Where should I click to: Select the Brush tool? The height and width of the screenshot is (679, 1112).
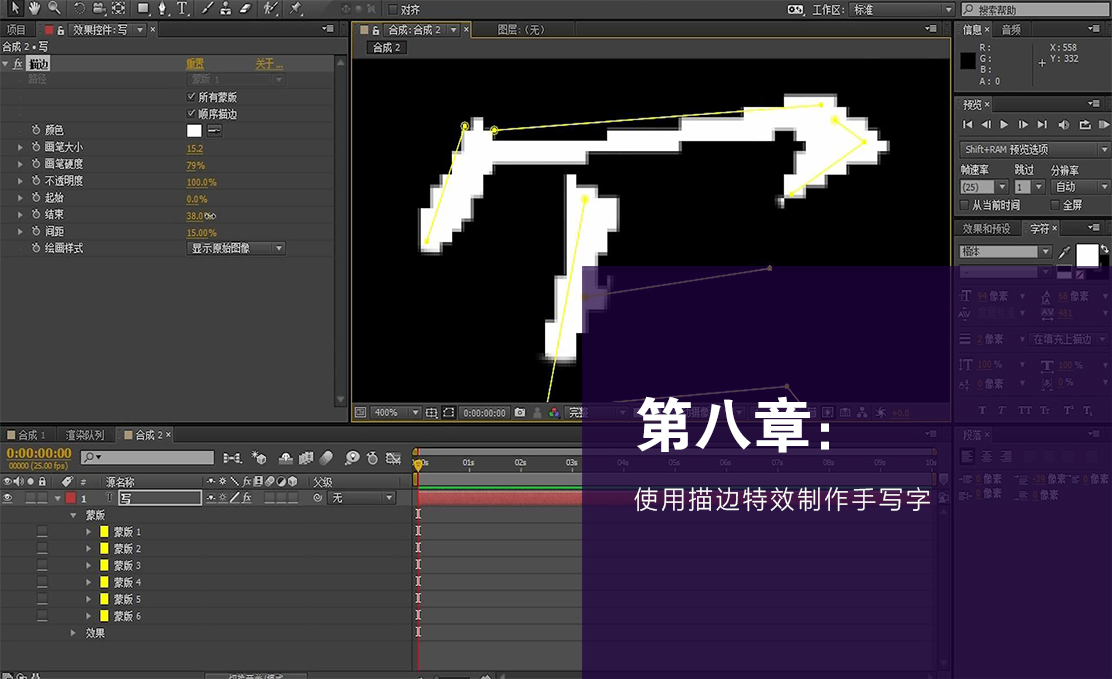(x=206, y=9)
